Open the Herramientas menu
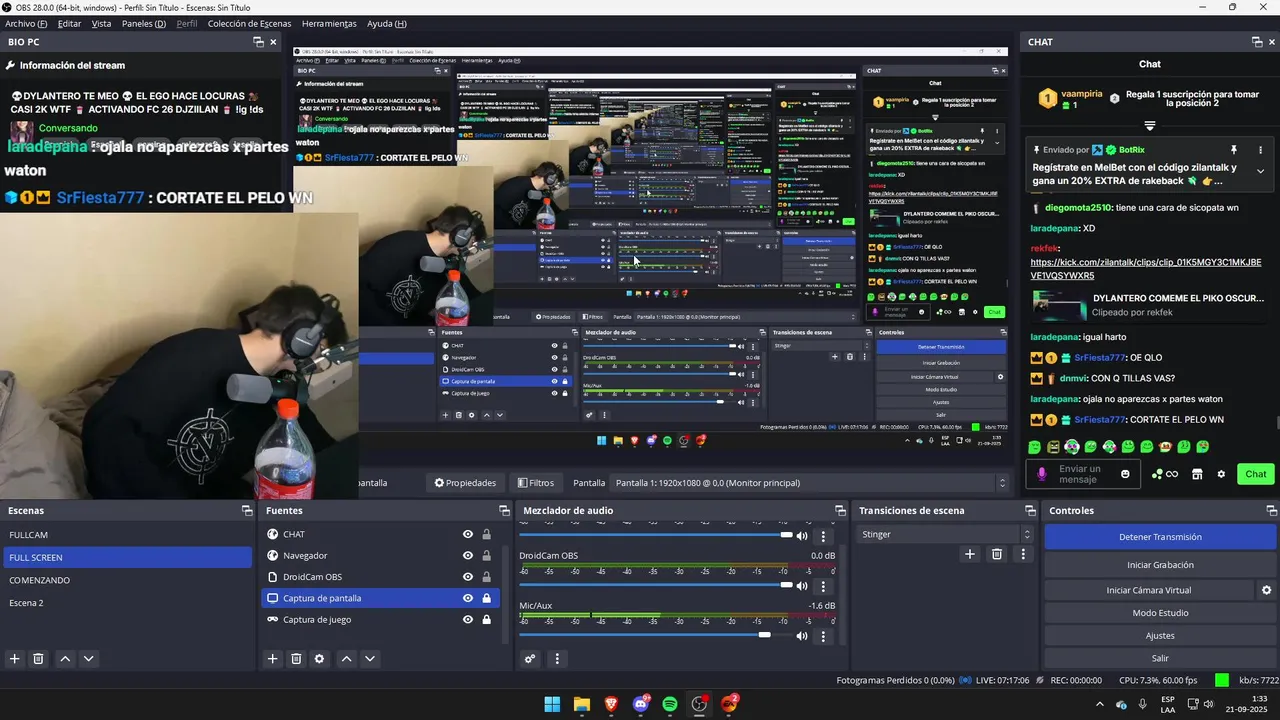 point(329,23)
